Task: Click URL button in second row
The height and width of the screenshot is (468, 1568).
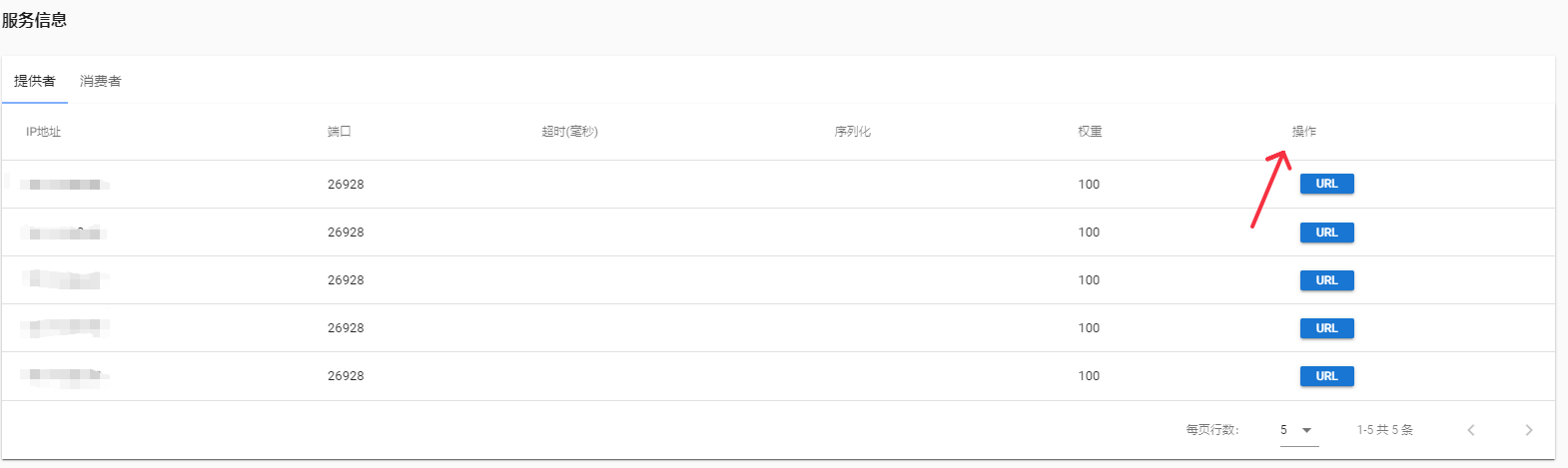Action: 1326,233
